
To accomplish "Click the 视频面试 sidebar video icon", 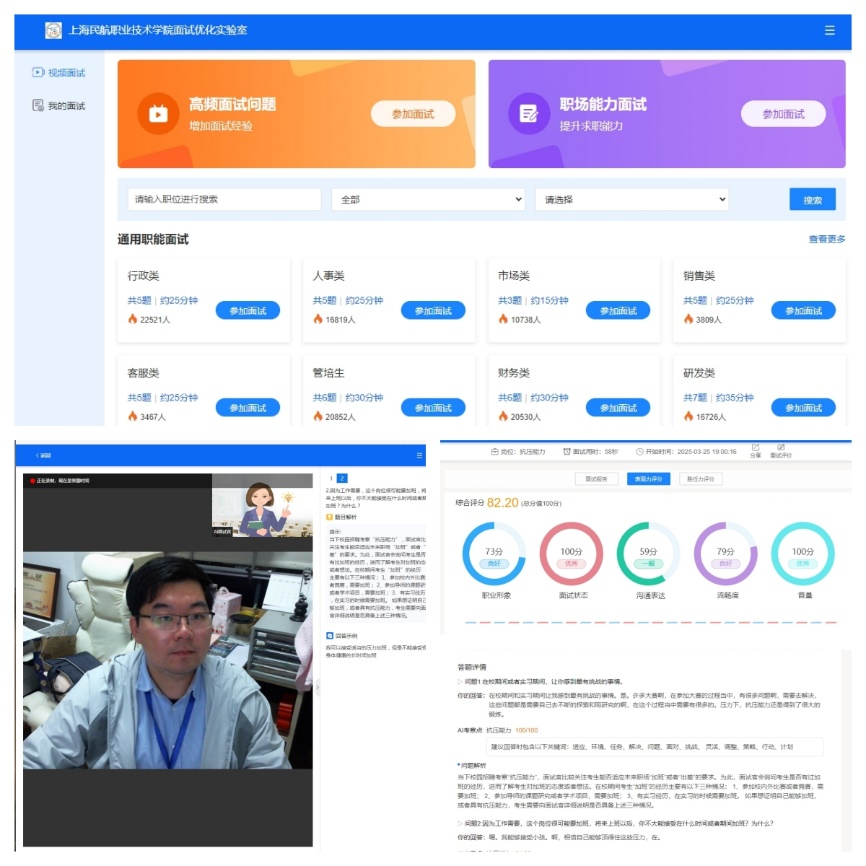I will tap(38, 73).
